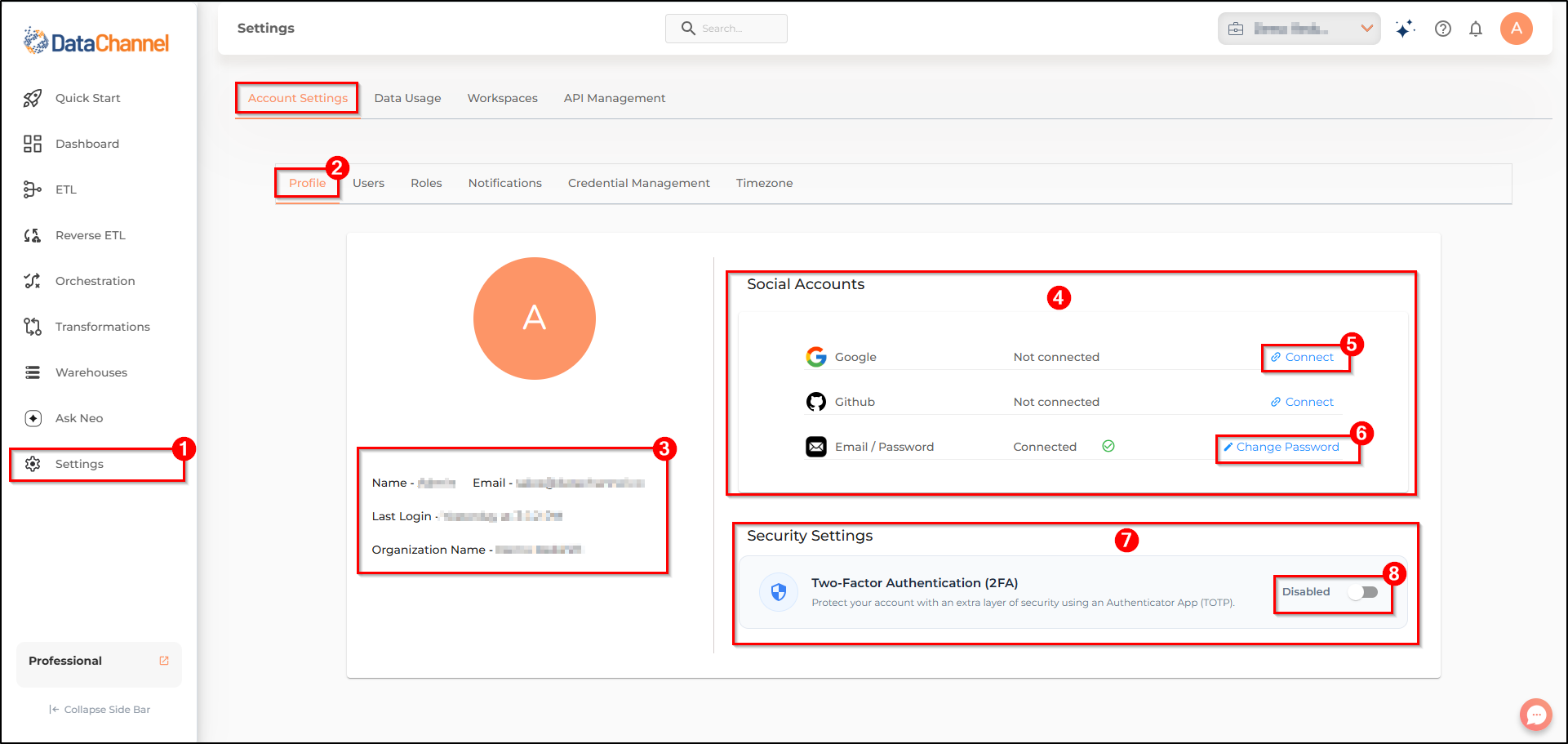
Task: Click the Settings gear icon
Action: point(33,464)
